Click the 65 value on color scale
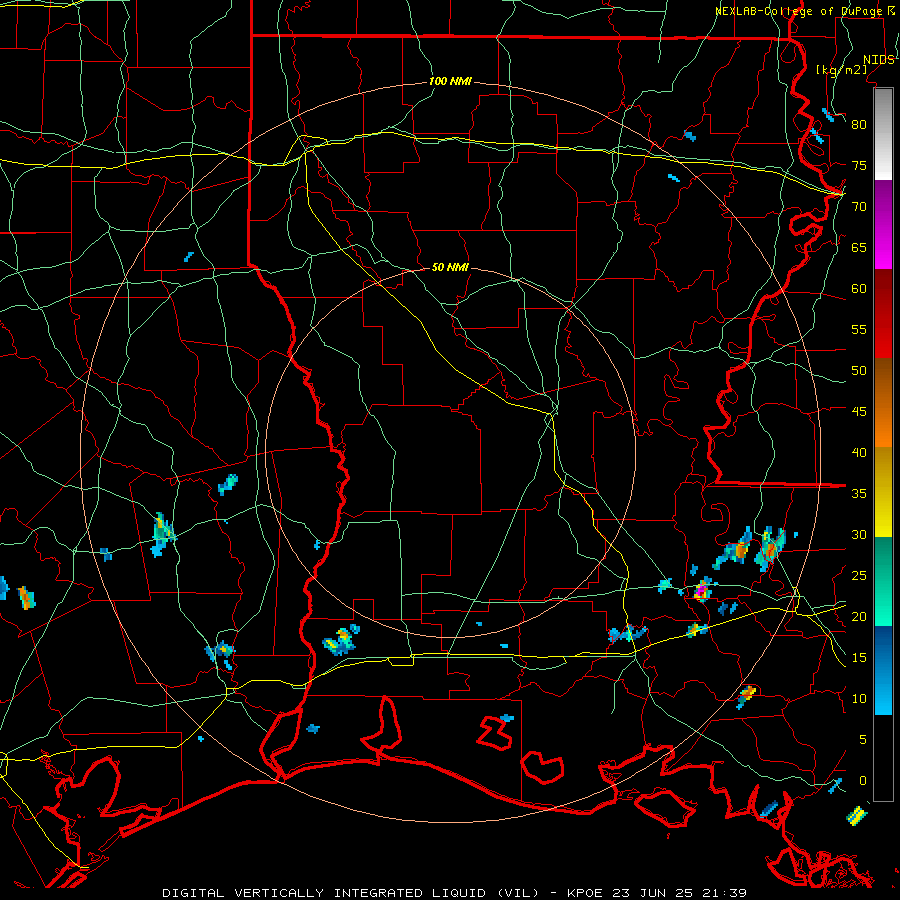Image resolution: width=900 pixels, height=900 pixels. pos(859,247)
